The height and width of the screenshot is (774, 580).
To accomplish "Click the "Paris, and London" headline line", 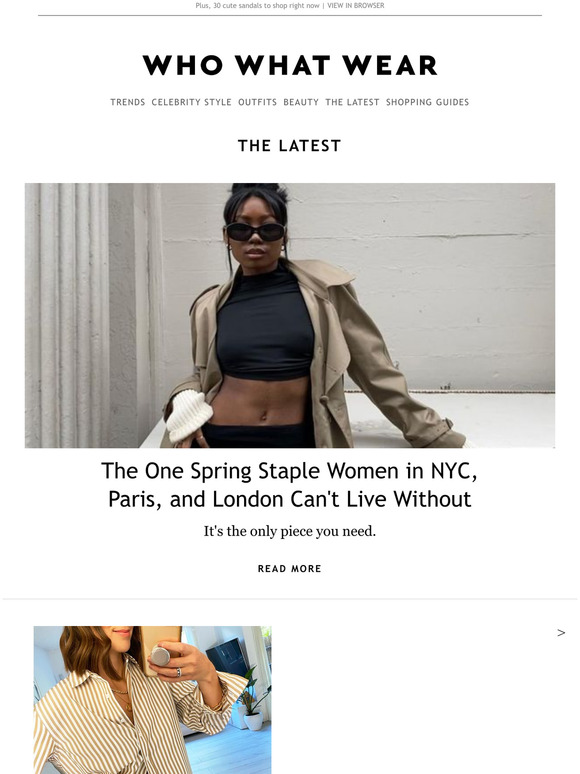I will 290,499.
